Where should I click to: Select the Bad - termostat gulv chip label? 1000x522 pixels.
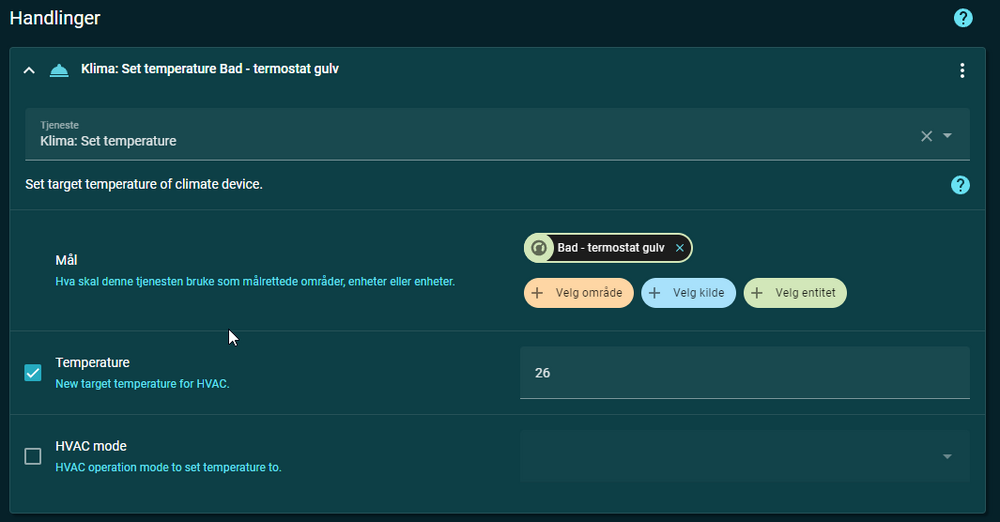click(610, 248)
